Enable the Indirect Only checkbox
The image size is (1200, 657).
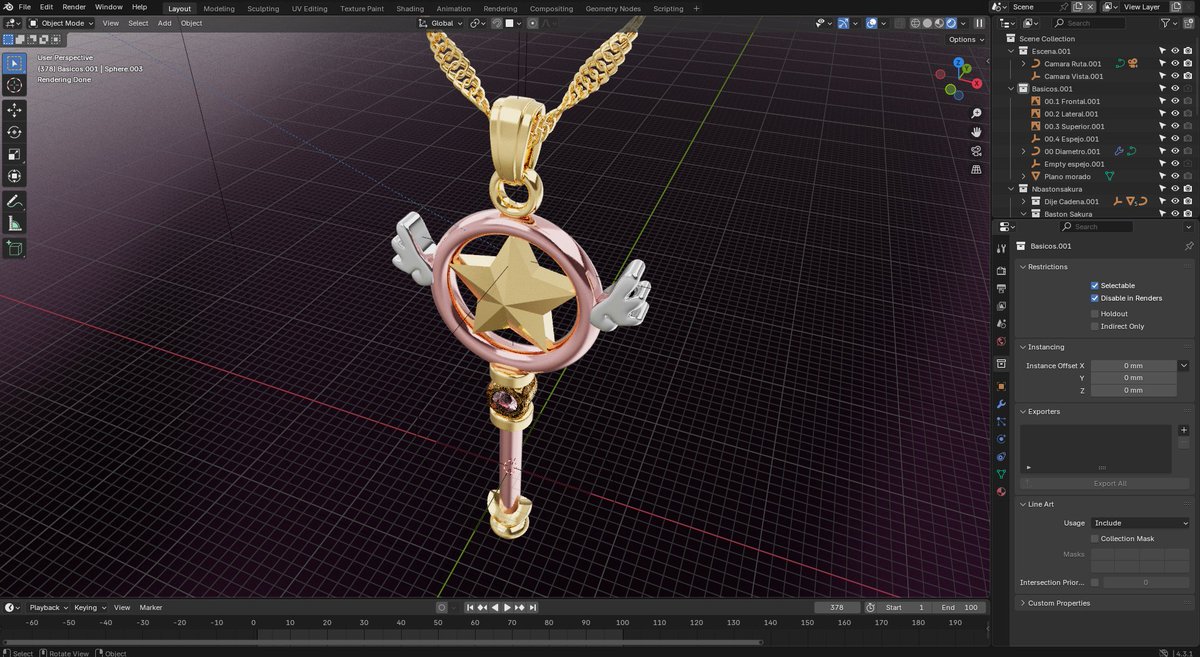click(1095, 326)
